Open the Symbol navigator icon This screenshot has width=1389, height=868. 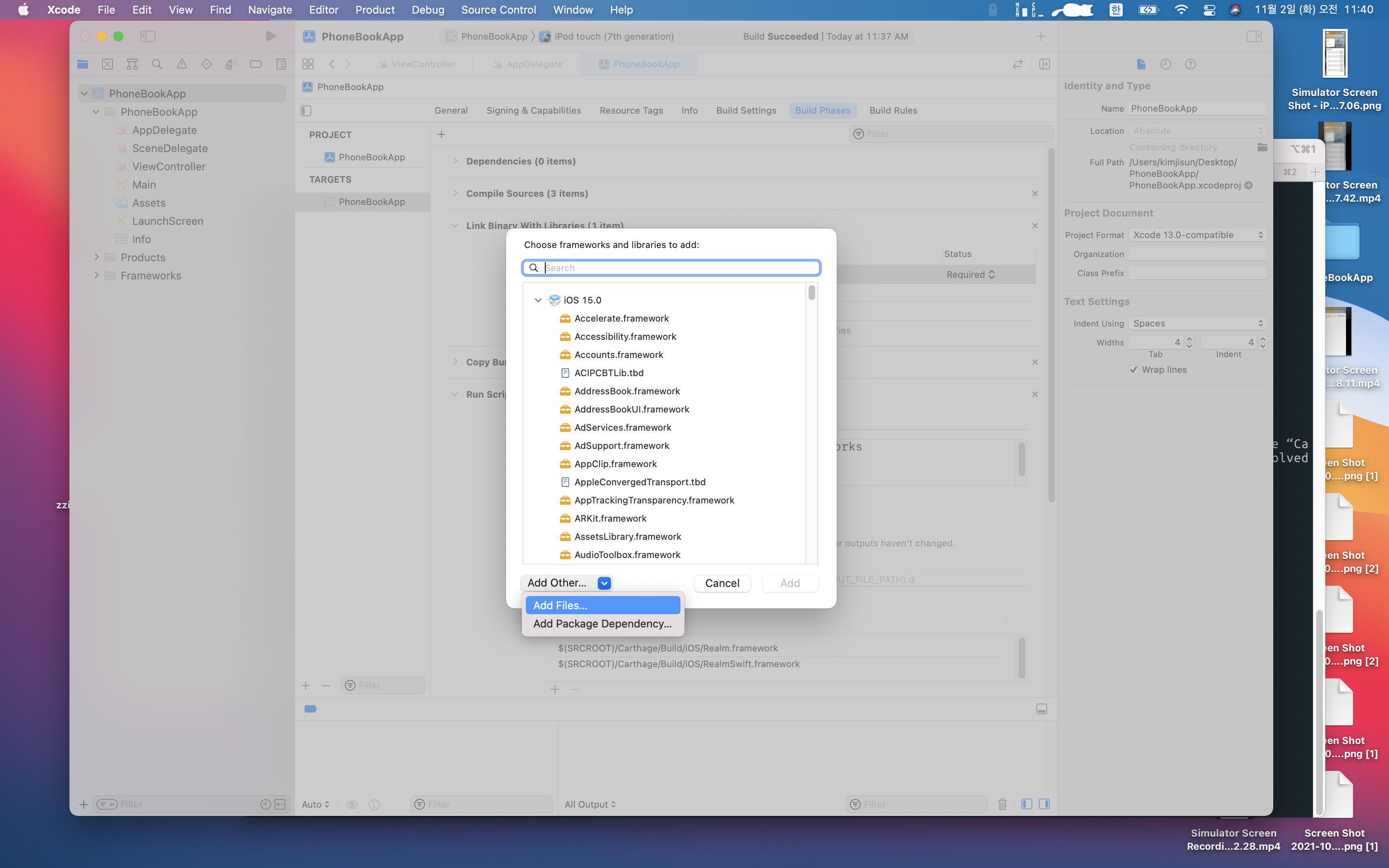[x=132, y=64]
